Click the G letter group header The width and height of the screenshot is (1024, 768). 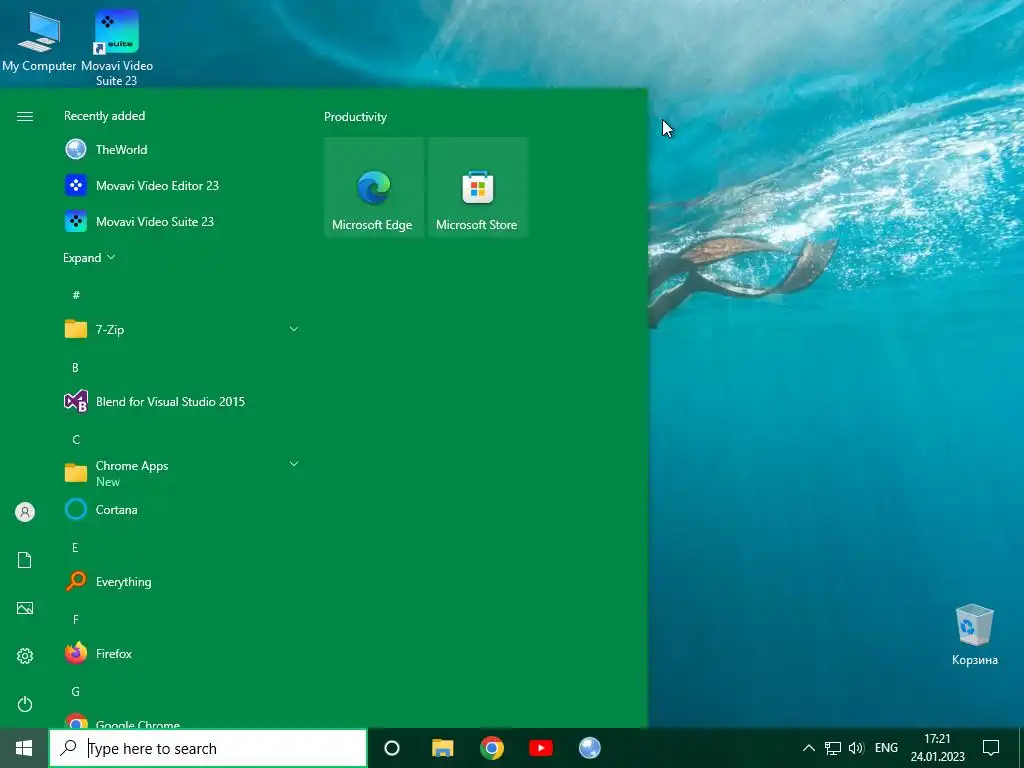[x=76, y=691]
